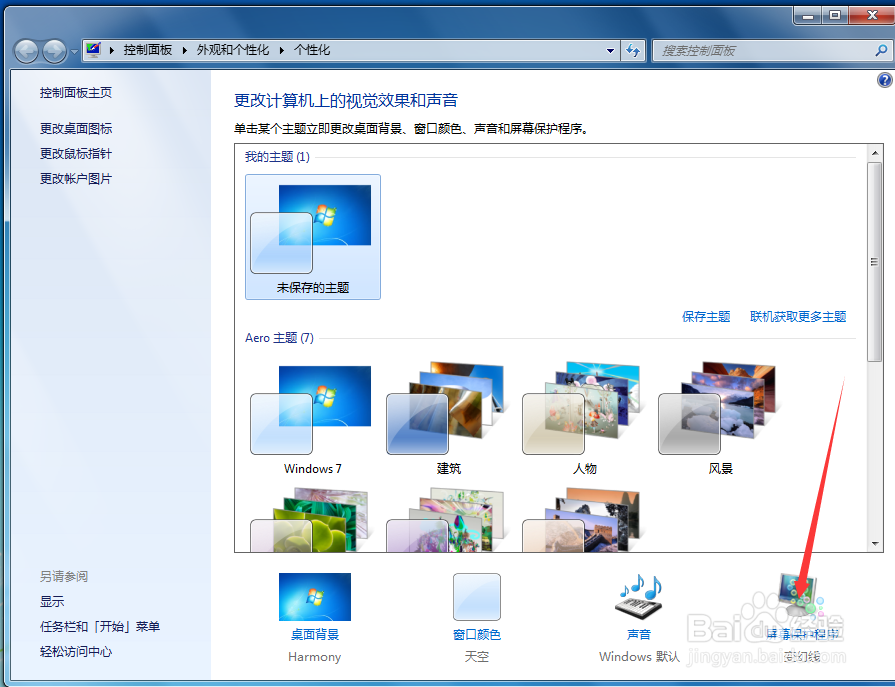The height and width of the screenshot is (687, 895).
Task: Open the address bar history dropdown
Action: [x=609, y=49]
